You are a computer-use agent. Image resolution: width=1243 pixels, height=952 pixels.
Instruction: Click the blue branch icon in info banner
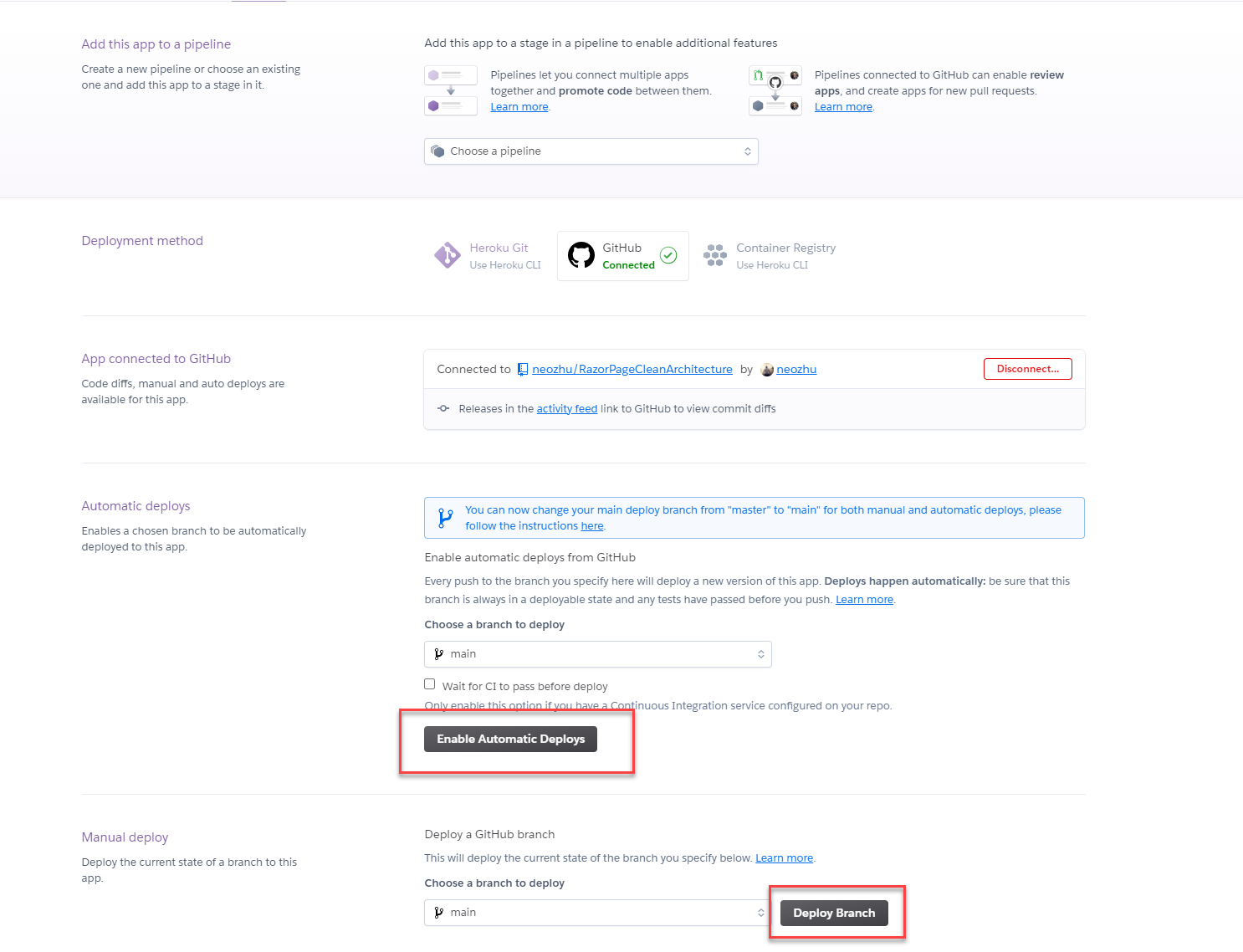[x=446, y=518]
